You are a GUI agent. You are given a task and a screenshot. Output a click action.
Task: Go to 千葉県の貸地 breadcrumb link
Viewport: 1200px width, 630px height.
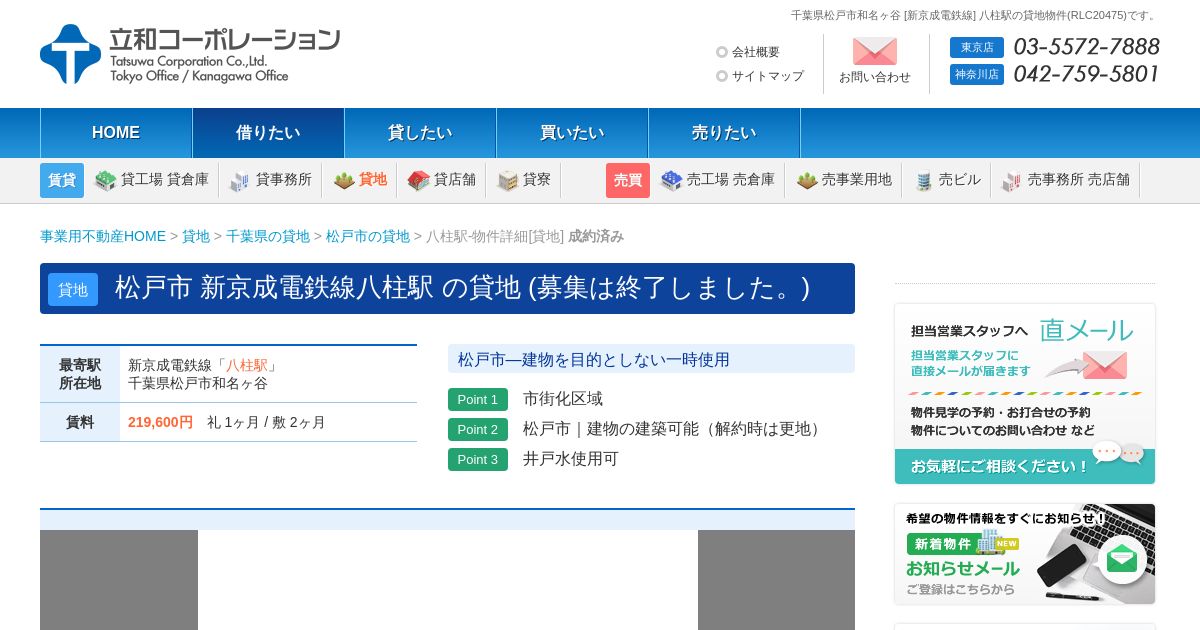point(268,236)
